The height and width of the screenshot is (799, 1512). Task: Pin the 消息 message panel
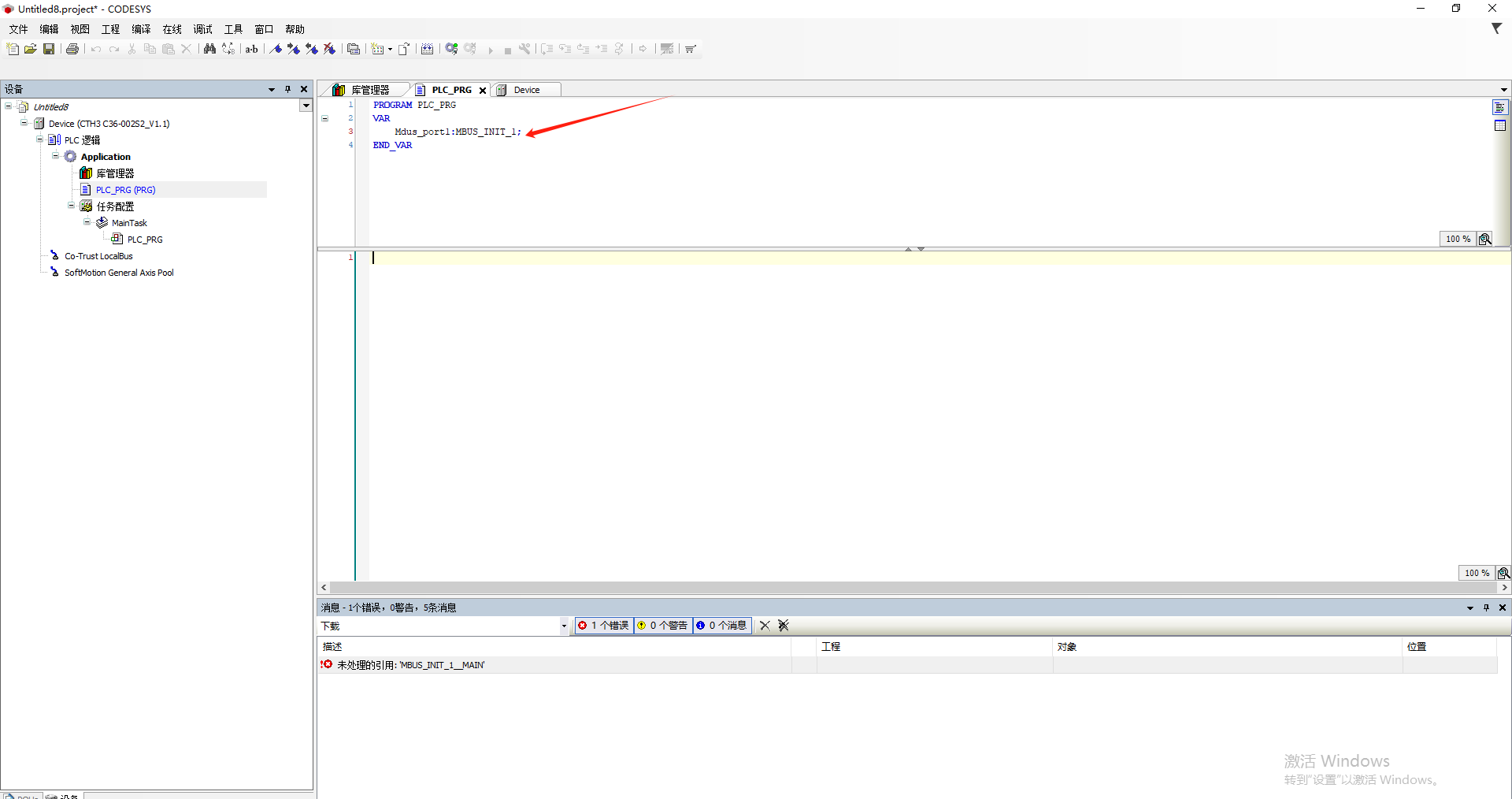(1487, 608)
